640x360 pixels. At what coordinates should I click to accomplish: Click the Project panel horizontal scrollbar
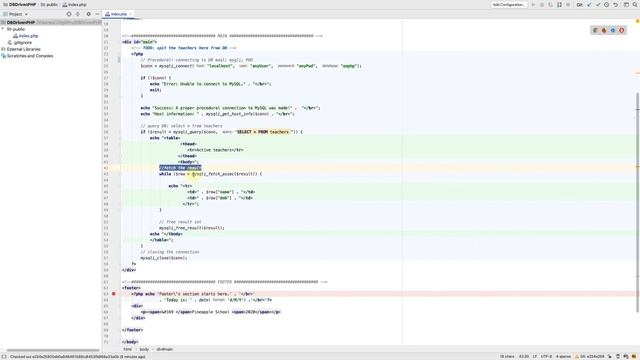[x=53, y=350]
